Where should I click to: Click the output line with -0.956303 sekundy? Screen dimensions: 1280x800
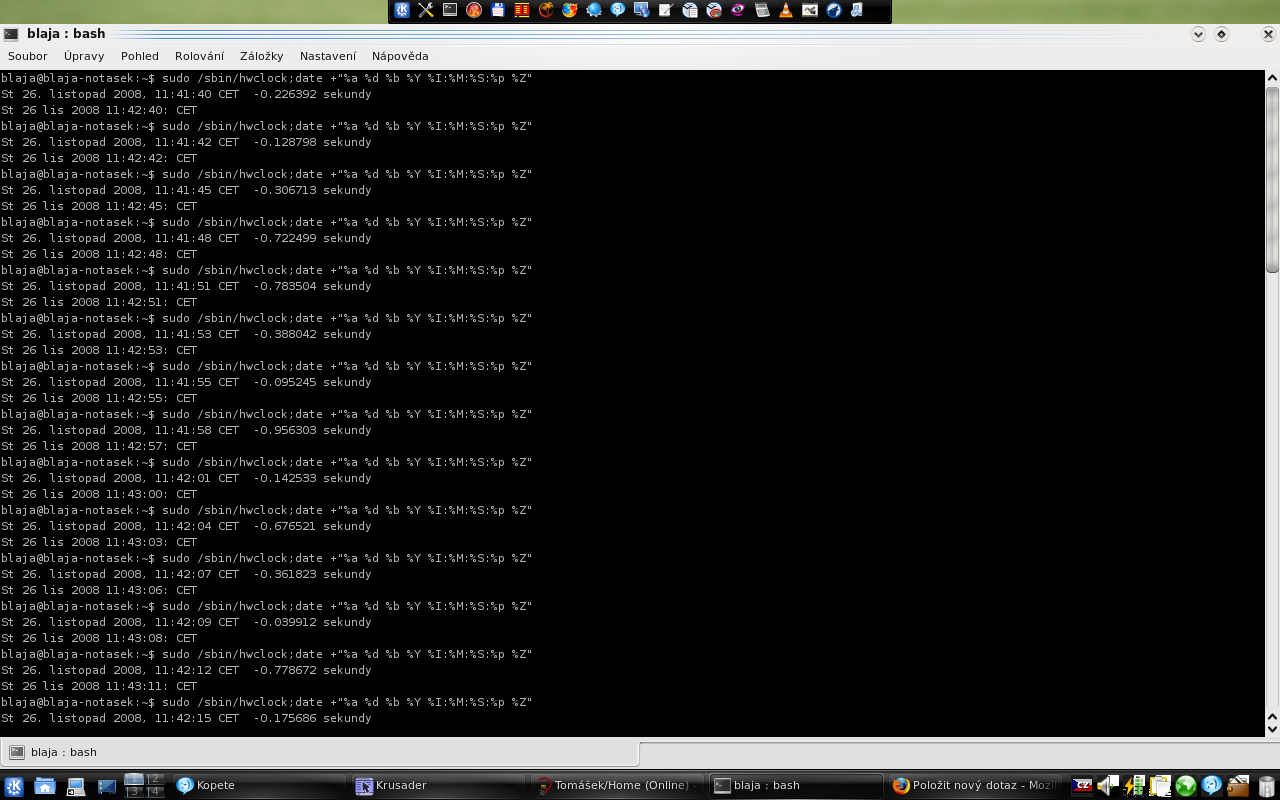tap(186, 430)
